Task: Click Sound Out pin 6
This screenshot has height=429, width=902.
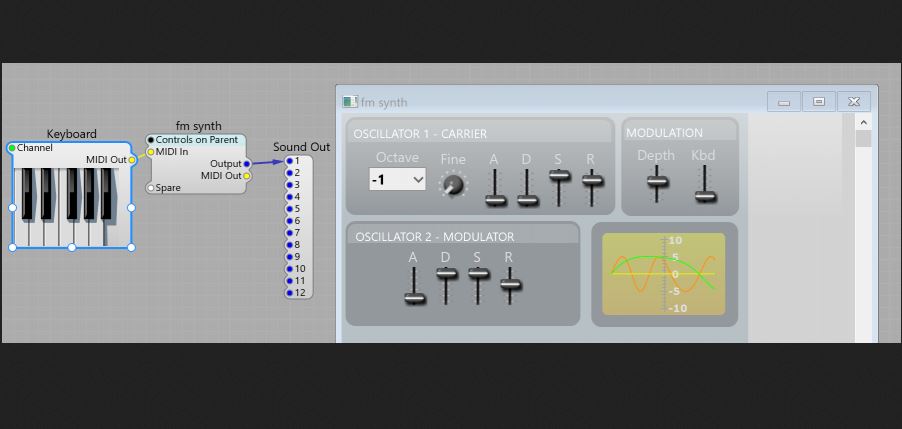Action: [x=289, y=221]
